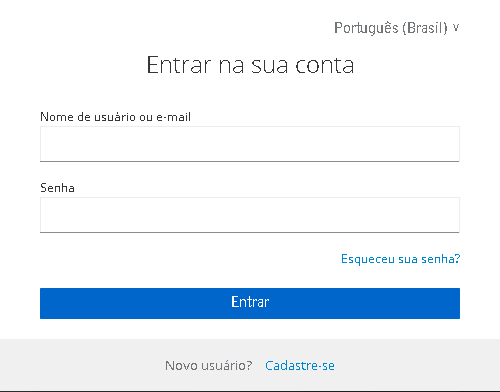Click the underline beneath the e-mail input
Screen dimensions: 500x392
click(x=250, y=161)
